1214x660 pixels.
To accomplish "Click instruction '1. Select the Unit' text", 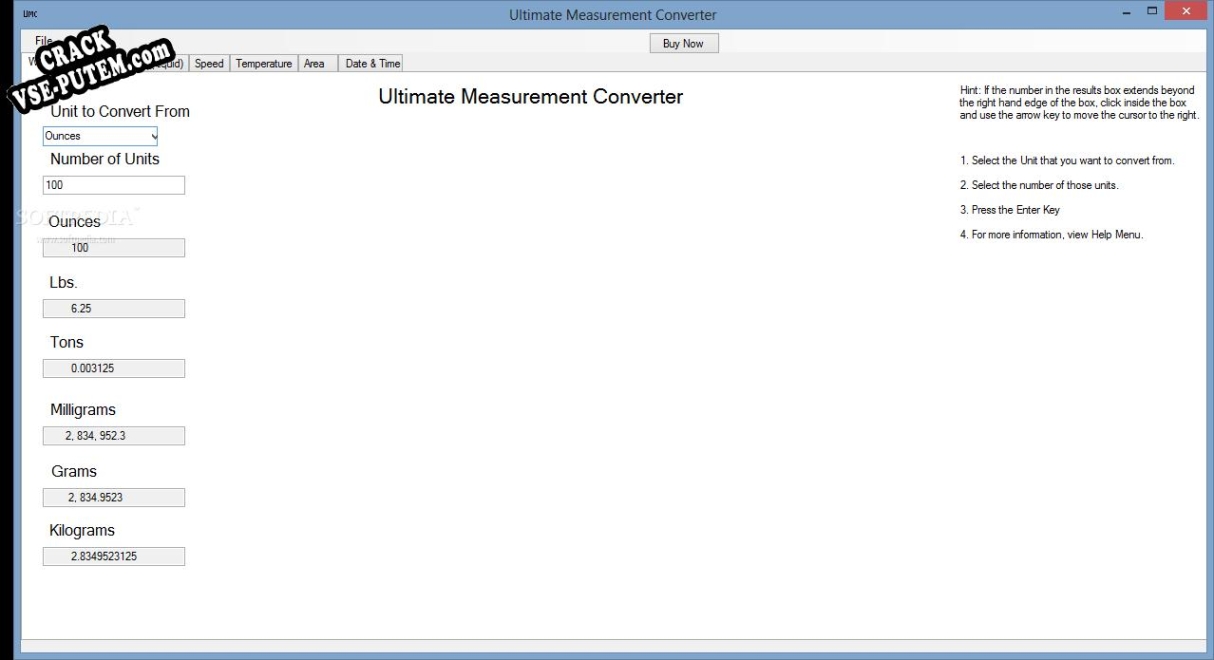I will point(1067,161).
